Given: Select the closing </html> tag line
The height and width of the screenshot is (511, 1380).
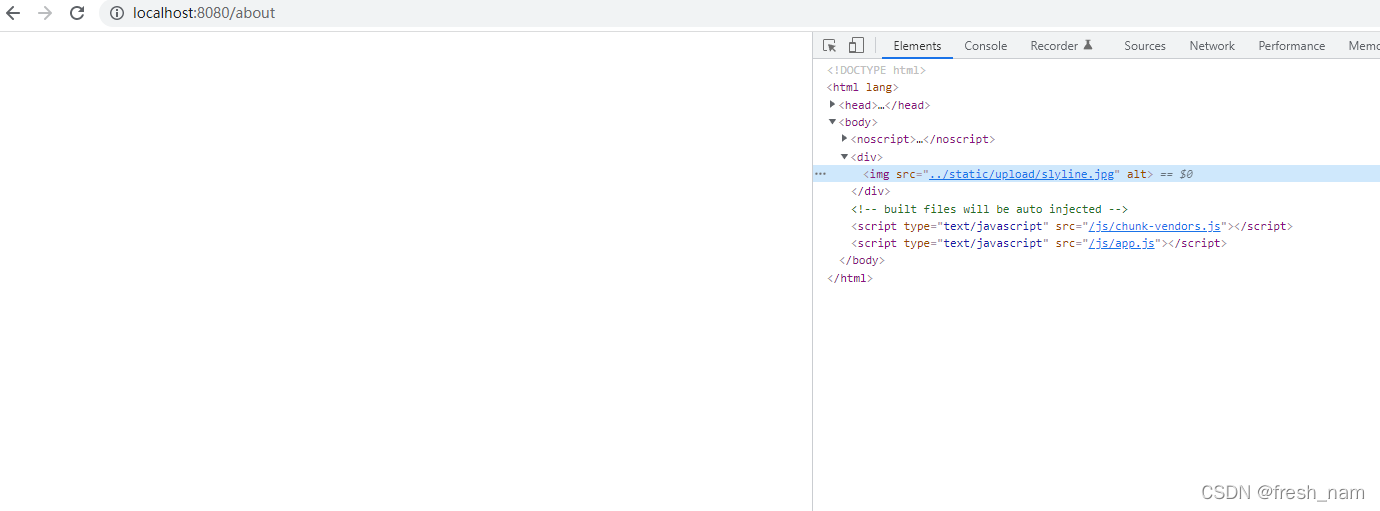Looking at the screenshot, I should [x=850, y=278].
